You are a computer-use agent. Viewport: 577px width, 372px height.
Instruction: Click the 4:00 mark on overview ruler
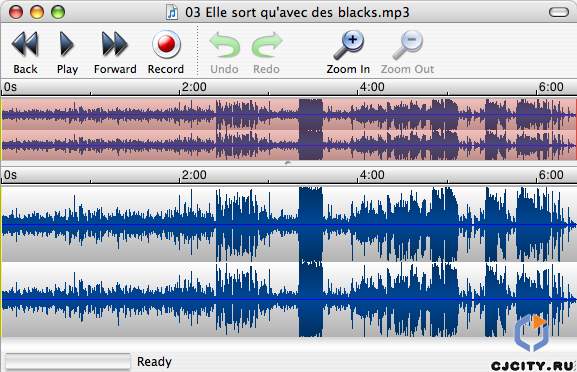point(372,87)
